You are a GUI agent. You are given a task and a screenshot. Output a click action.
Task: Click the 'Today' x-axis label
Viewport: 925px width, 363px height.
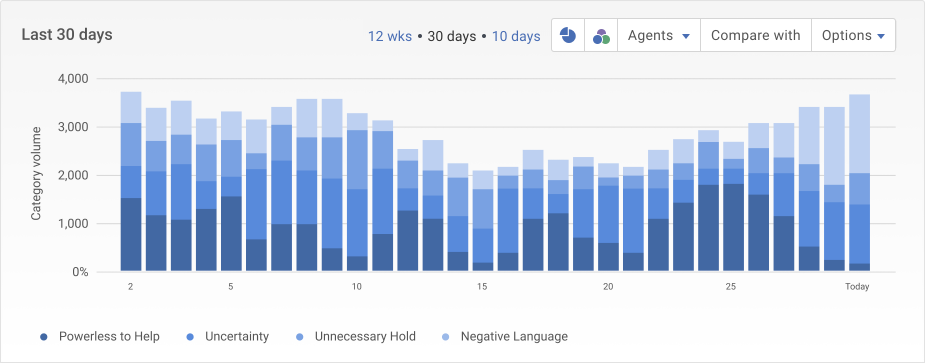click(857, 287)
